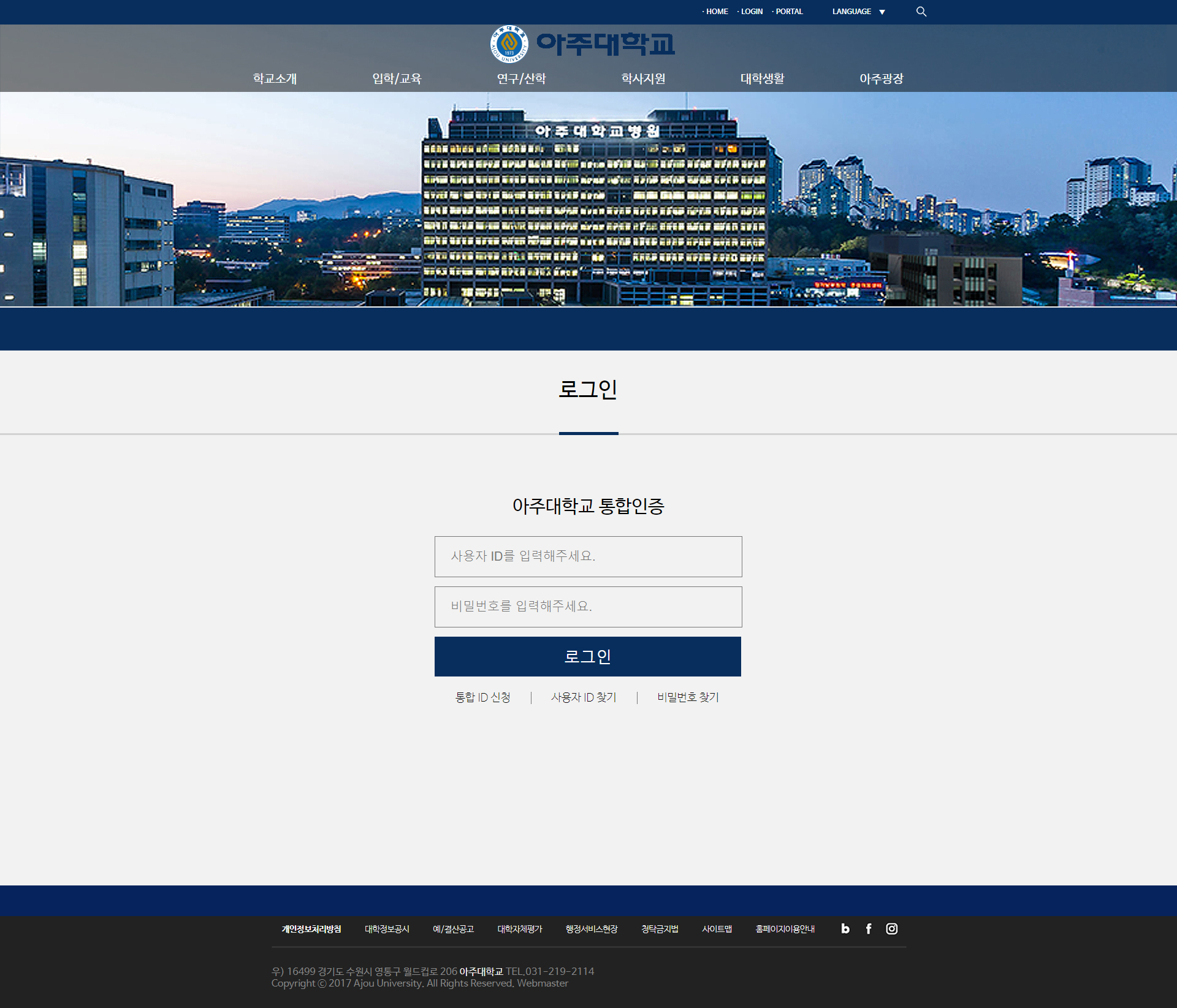1177x1008 pixels.
Task: Click the Webmaster link in copyright line
Action: click(x=543, y=983)
